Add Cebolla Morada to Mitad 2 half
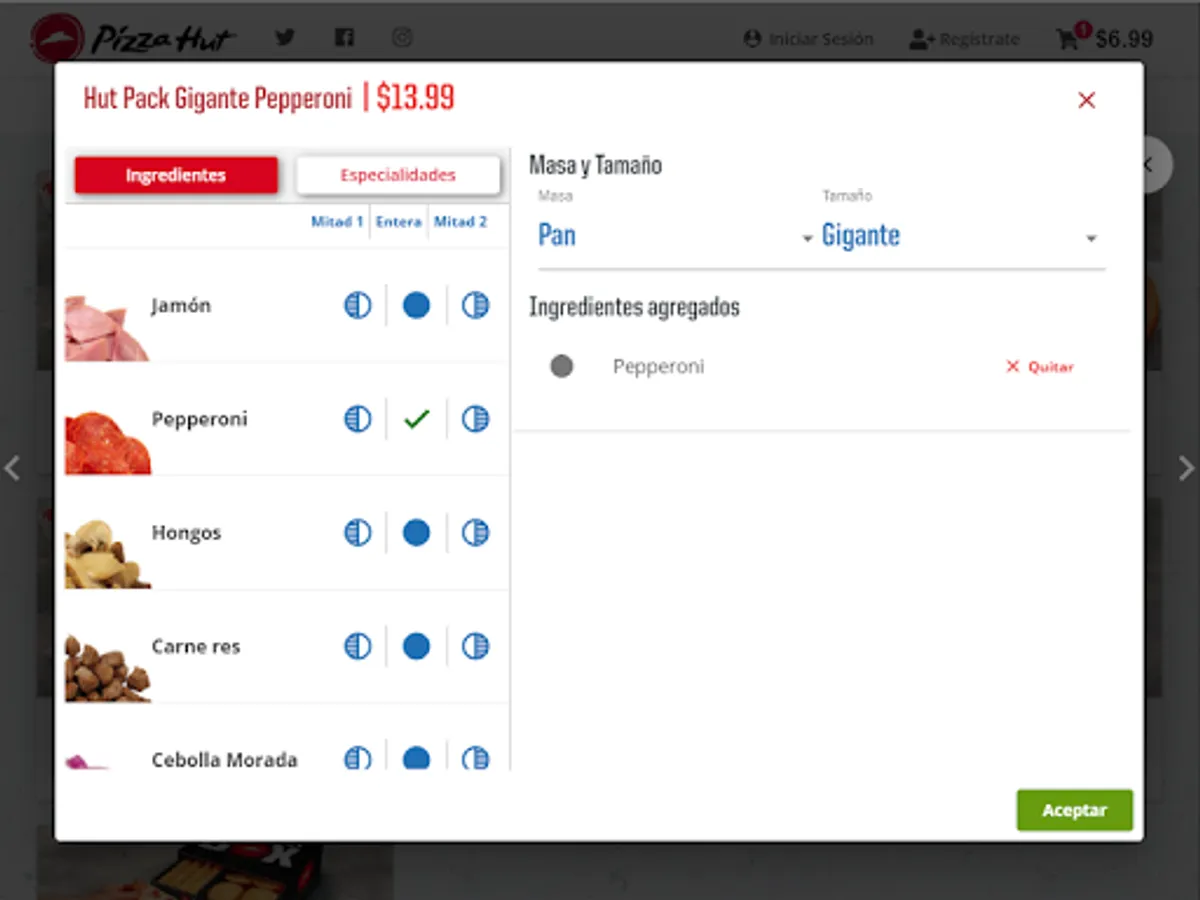Viewport: 1200px width, 900px height. tap(475, 758)
